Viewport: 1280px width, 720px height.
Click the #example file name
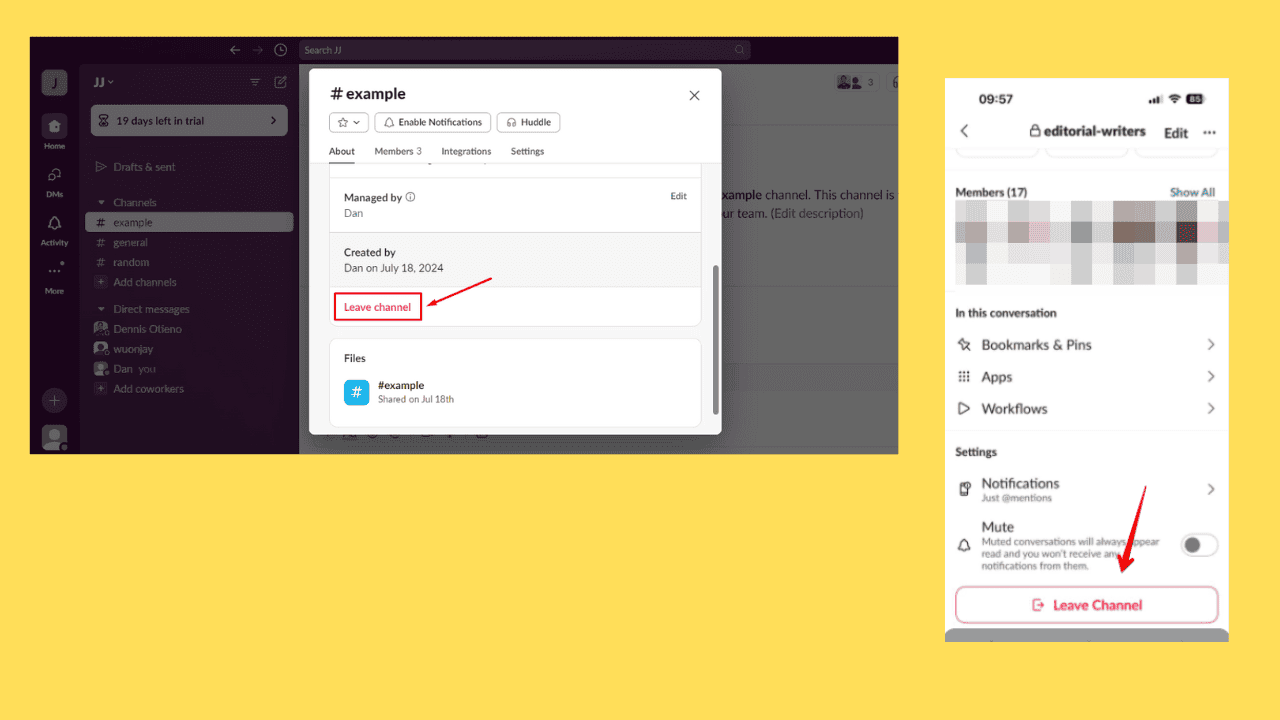pyautogui.click(x=401, y=385)
